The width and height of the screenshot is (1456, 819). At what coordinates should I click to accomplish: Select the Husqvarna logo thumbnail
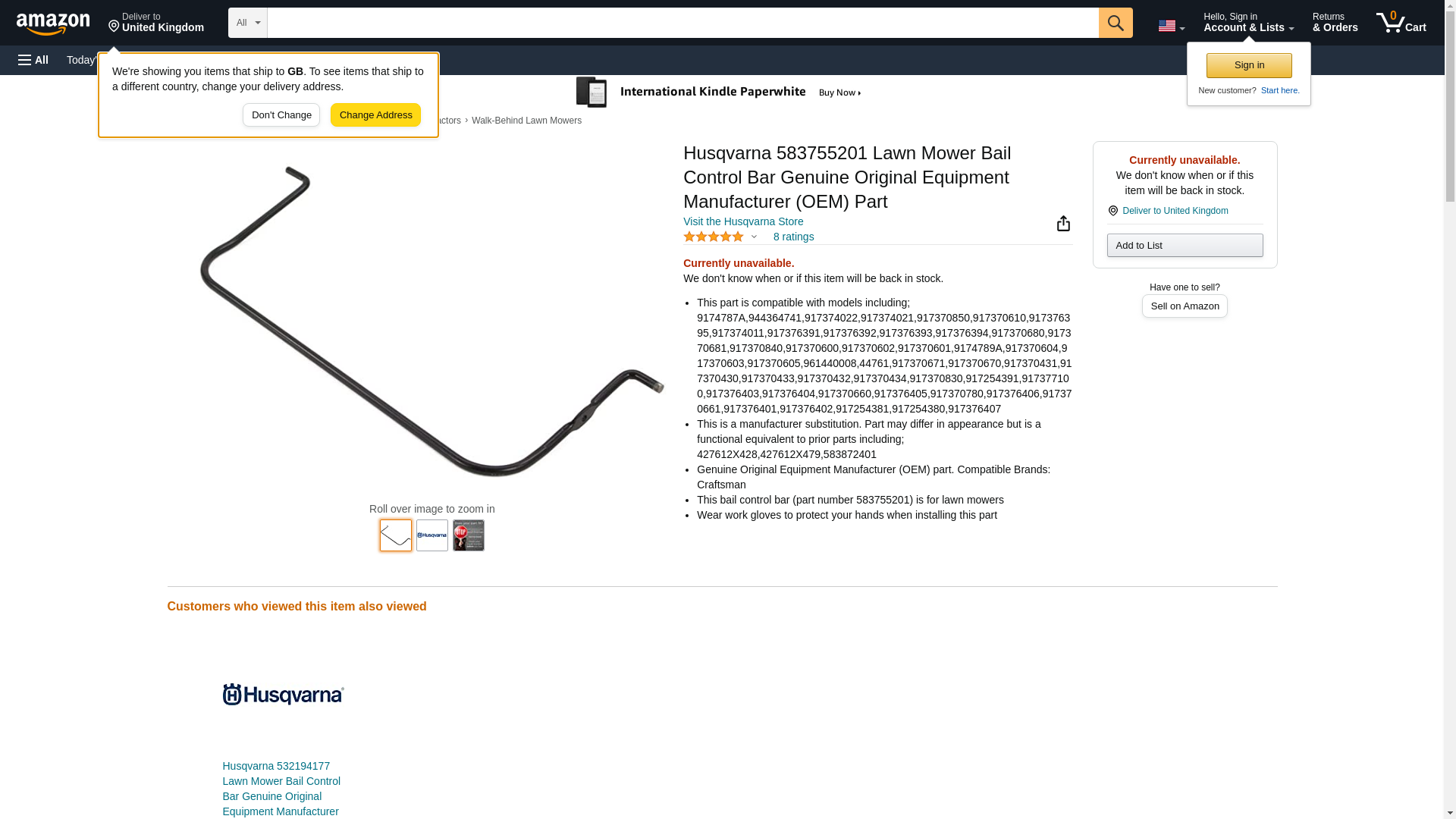tap(432, 535)
